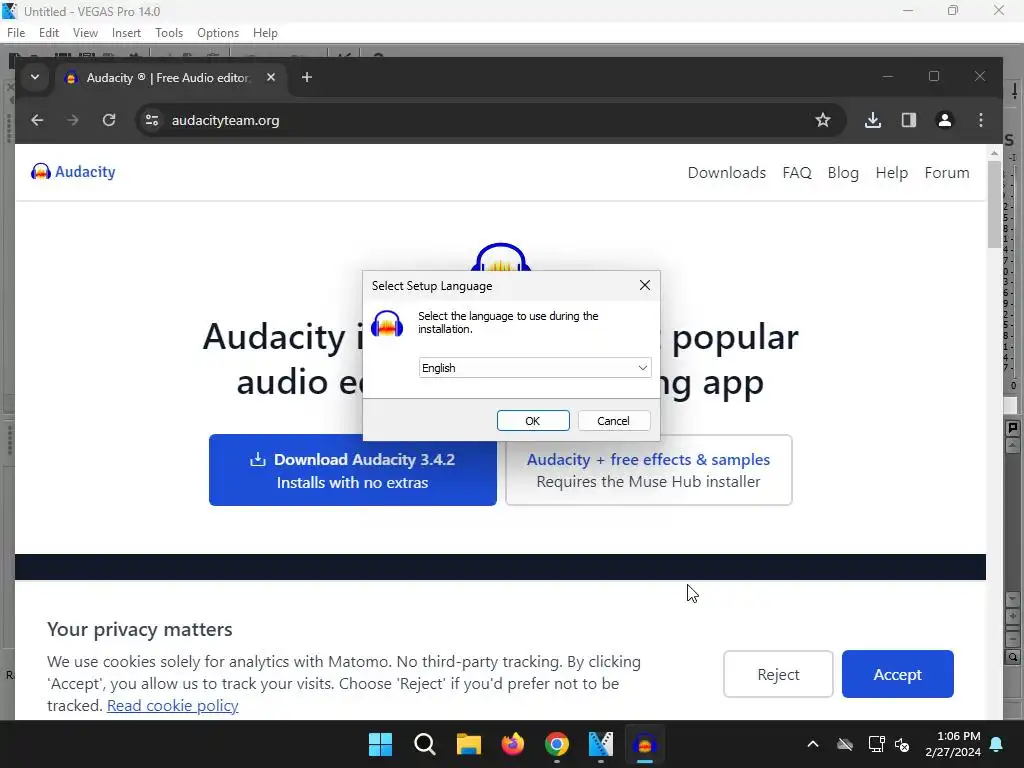The image size is (1024, 768).
Task: Open the notification bell
Action: click(x=997, y=744)
